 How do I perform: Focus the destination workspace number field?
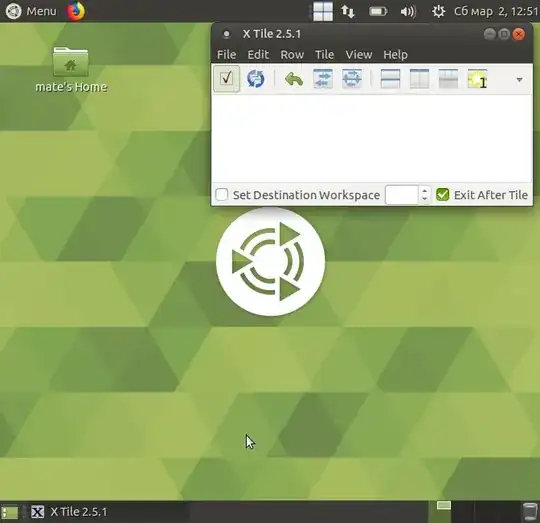click(402, 195)
